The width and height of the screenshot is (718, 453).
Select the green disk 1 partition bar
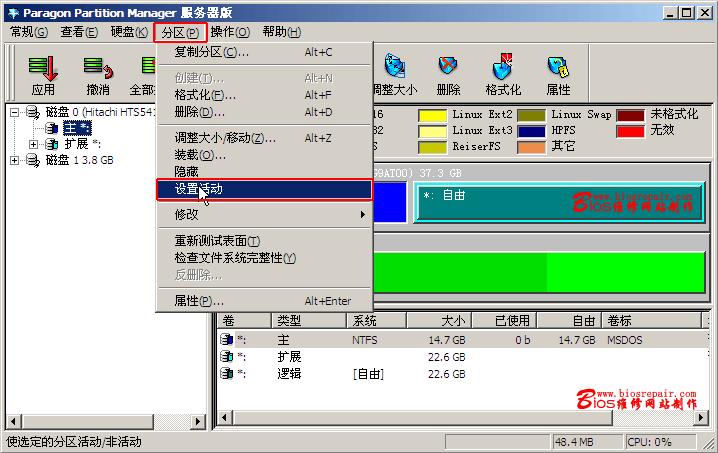(539, 272)
